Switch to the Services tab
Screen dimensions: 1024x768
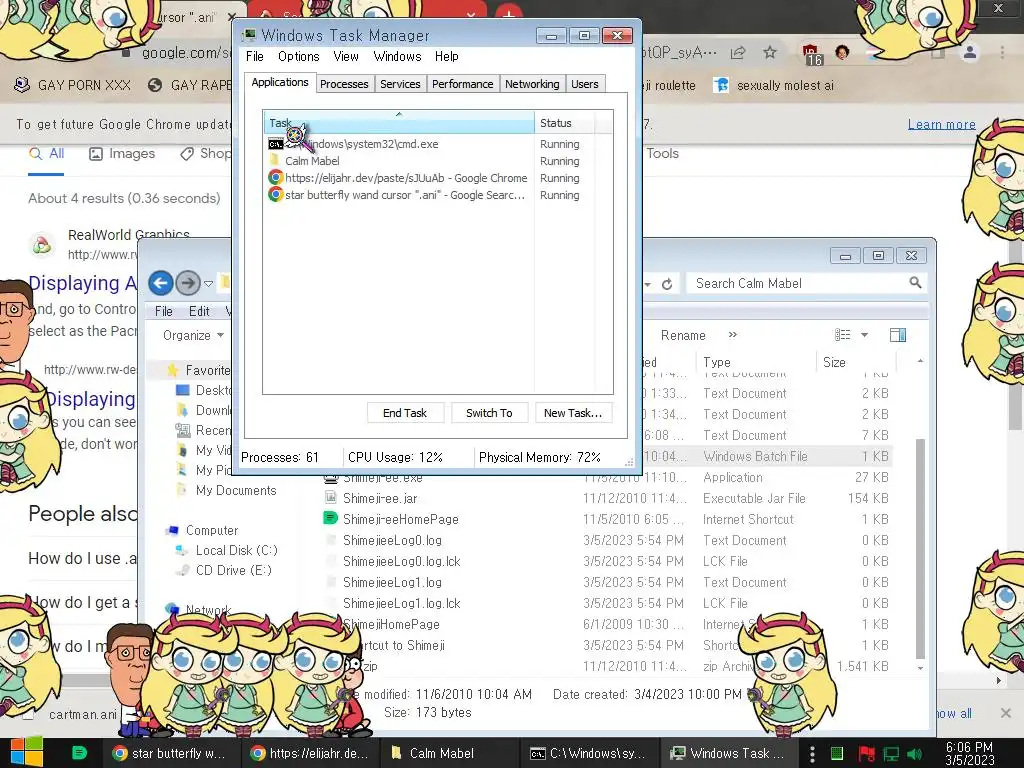click(400, 84)
